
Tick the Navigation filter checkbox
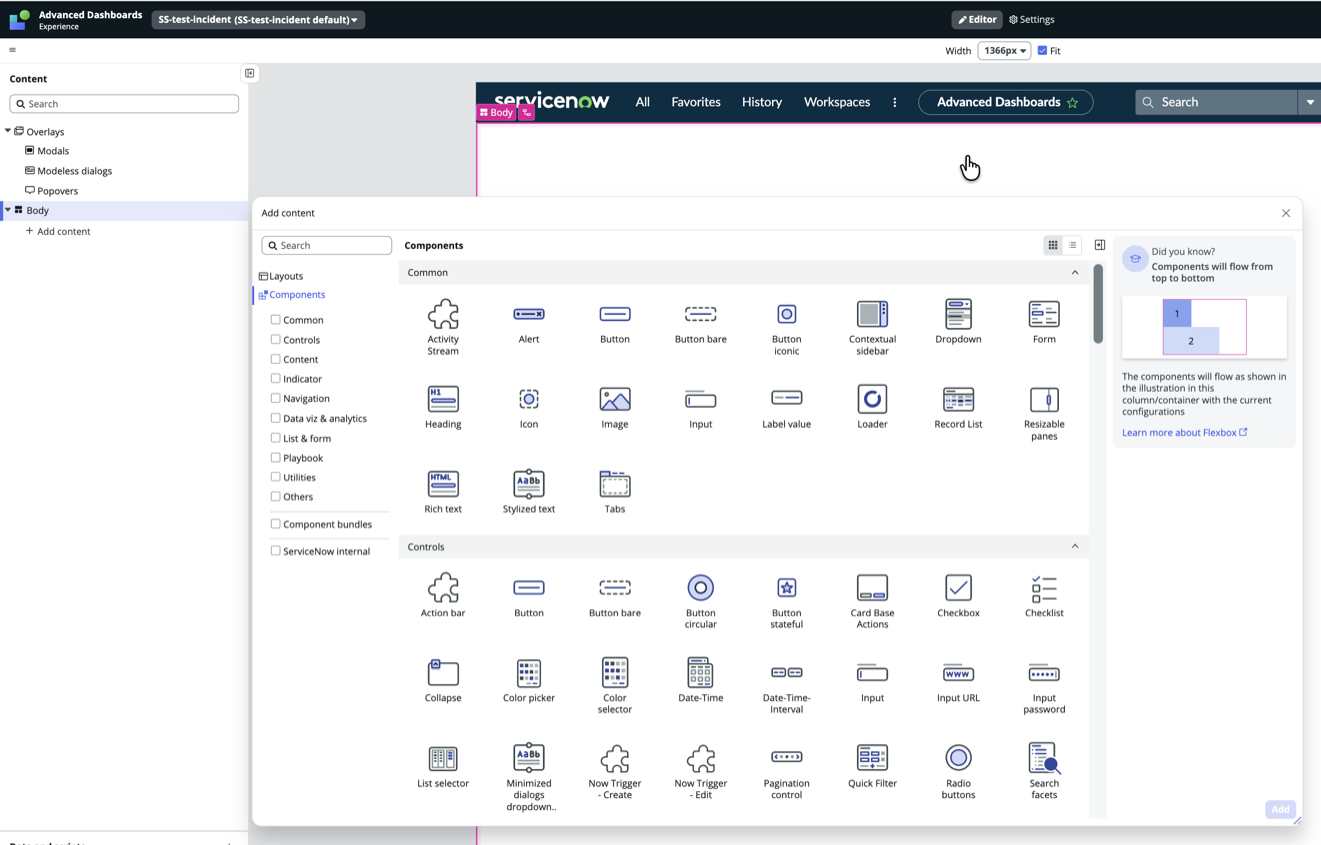click(275, 398)
